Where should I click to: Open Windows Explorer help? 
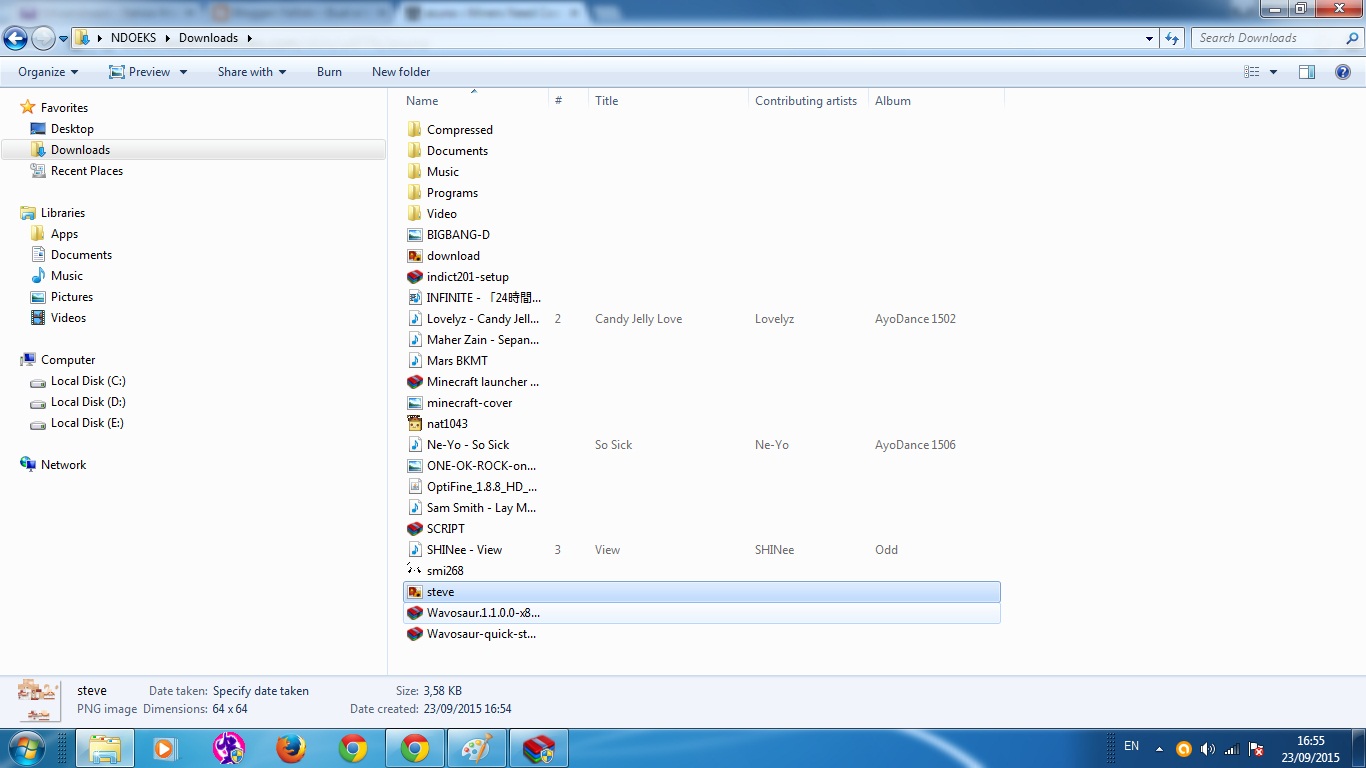(1344, 71)
